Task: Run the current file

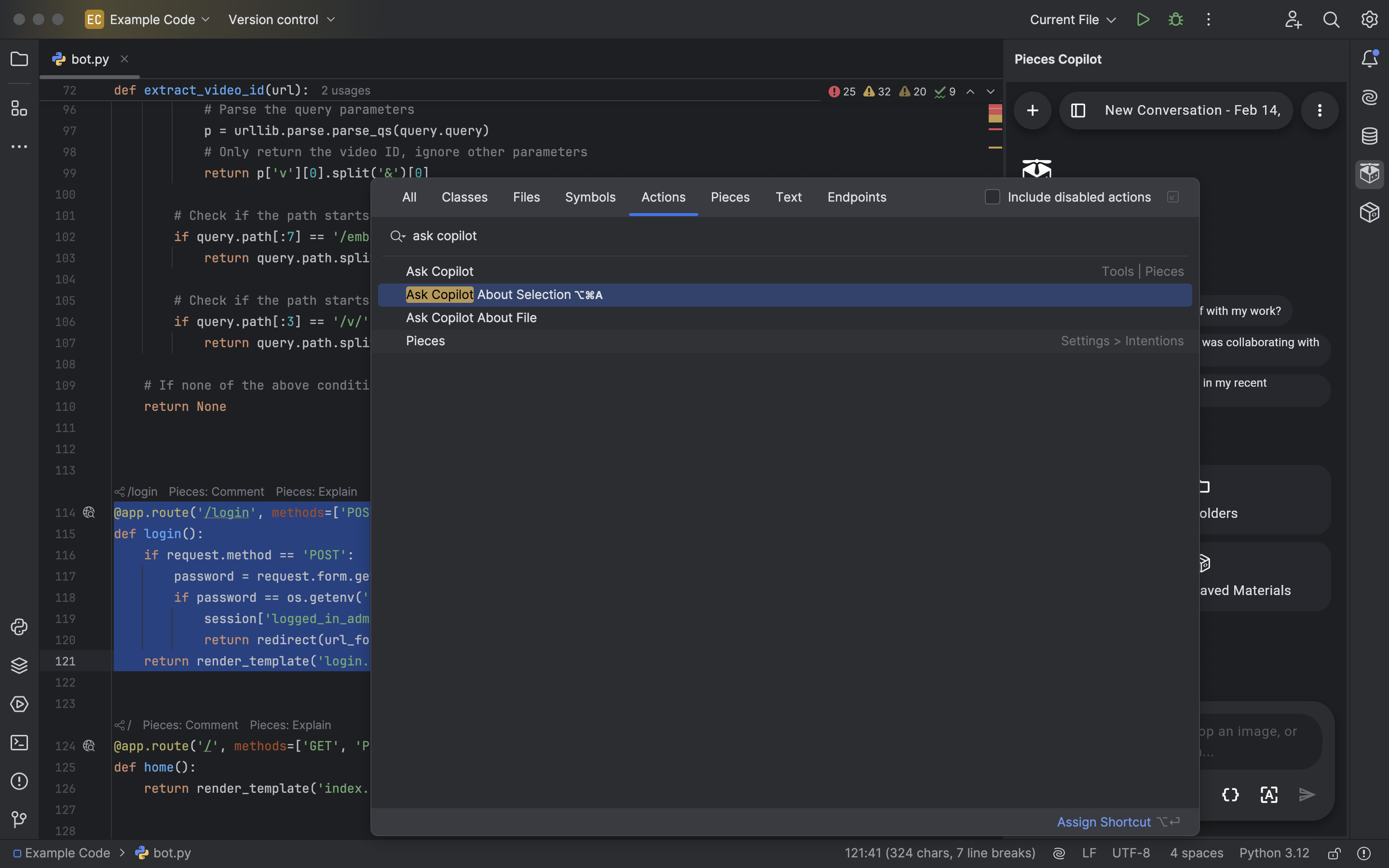Action: [x=1143, y=19]
